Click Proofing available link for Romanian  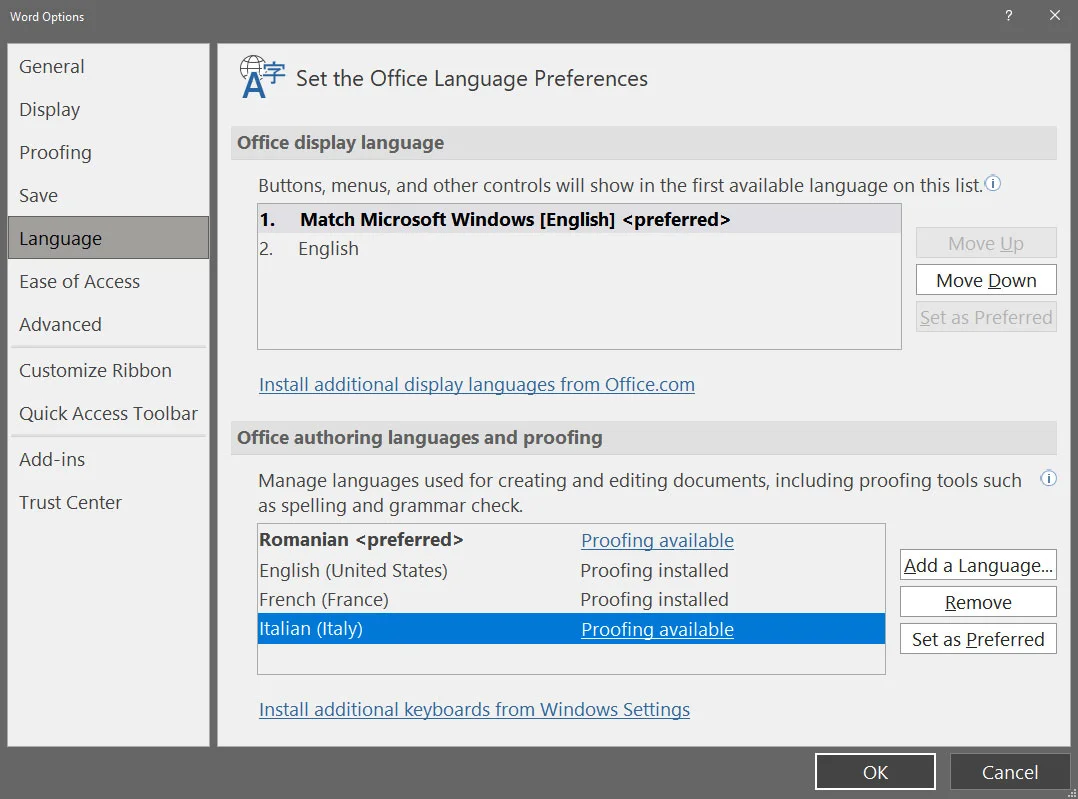pos(657,540)
